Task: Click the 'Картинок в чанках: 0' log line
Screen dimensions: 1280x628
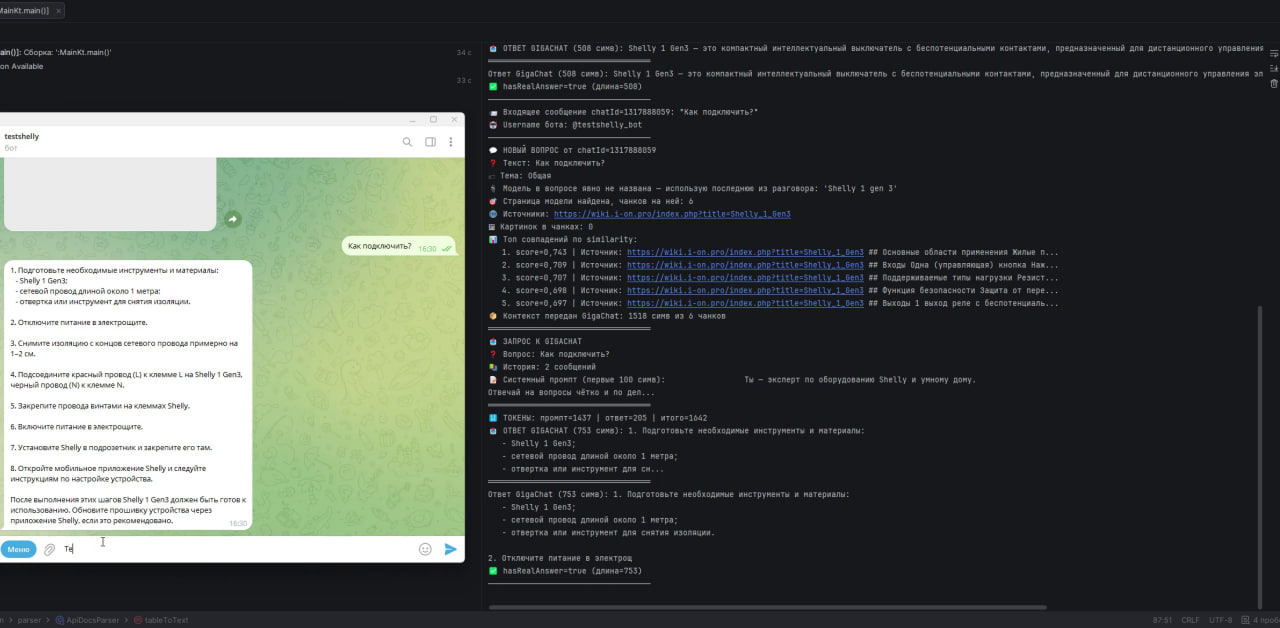Action: click(x=540, y=227)
